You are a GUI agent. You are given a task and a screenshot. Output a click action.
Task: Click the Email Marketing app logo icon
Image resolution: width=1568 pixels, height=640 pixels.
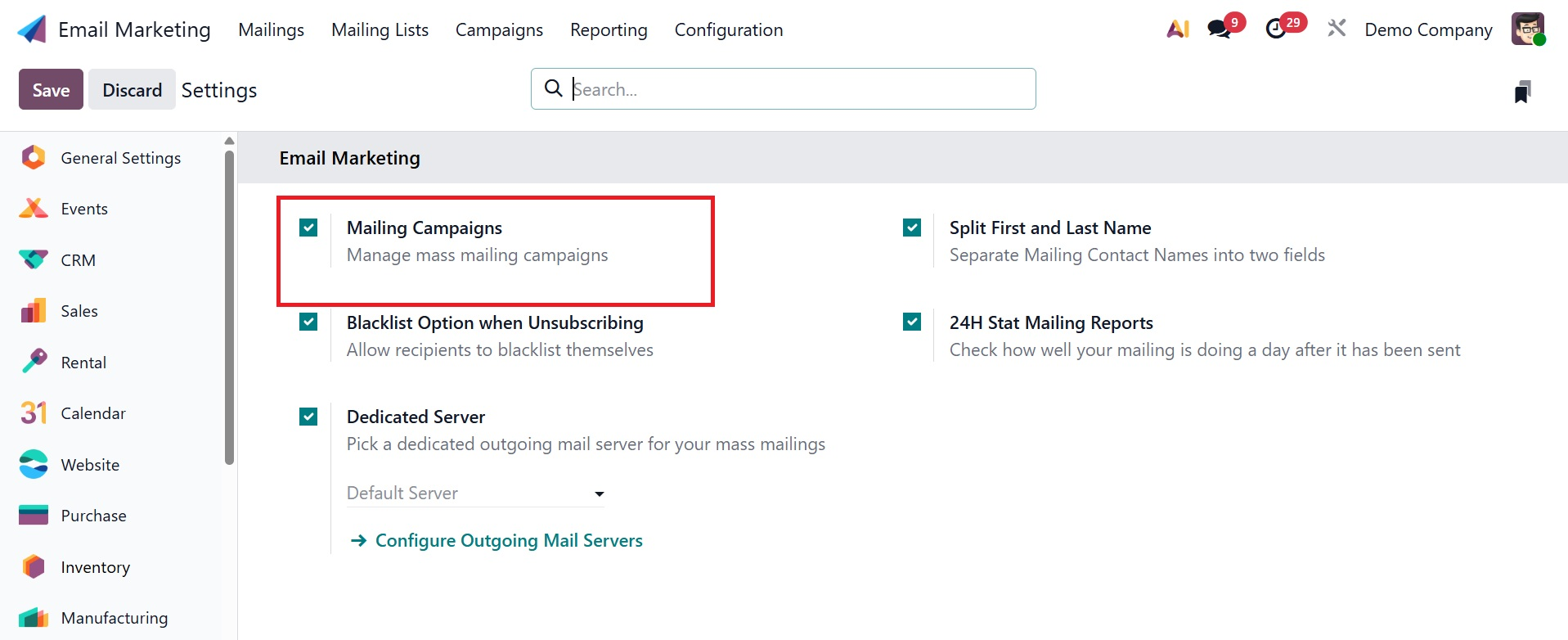pos(32,29)
